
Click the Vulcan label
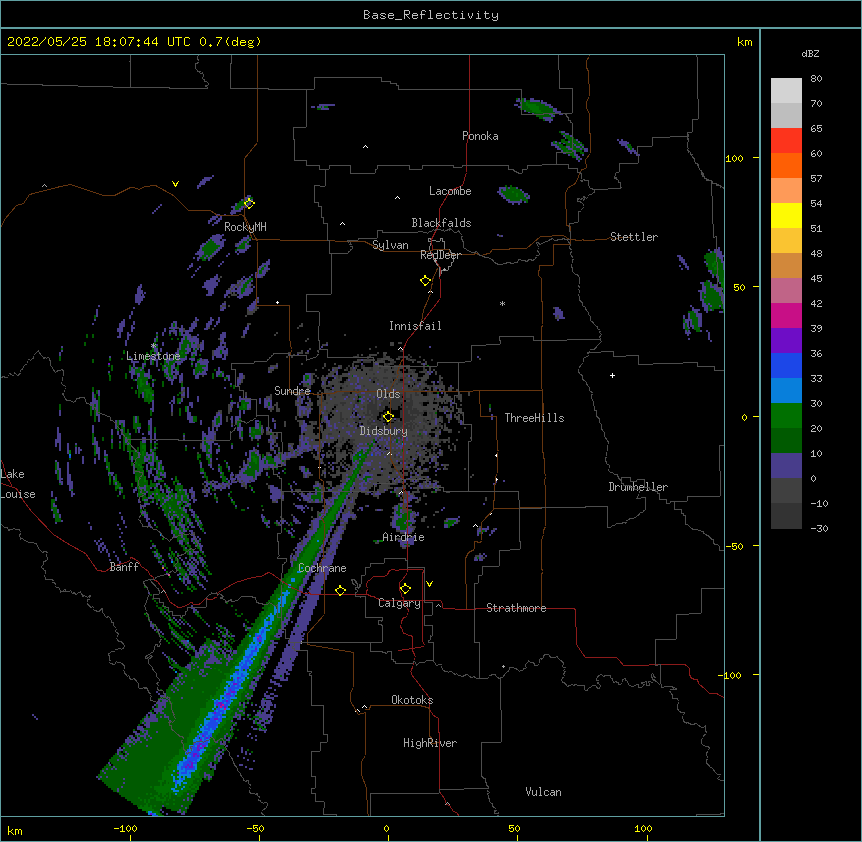[543, 792]
